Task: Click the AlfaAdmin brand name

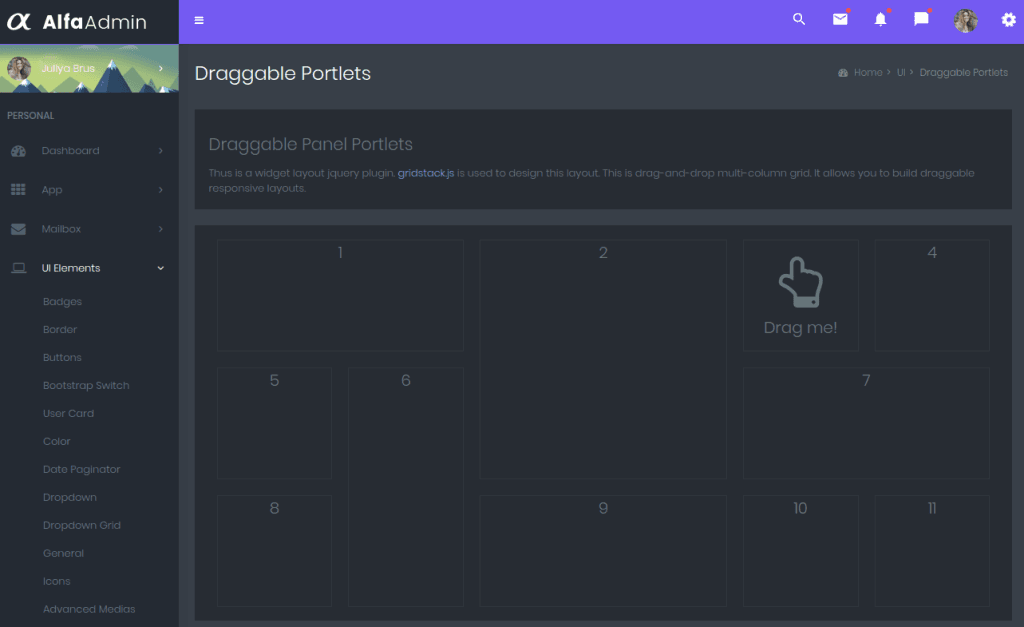Action: (95, 22)
